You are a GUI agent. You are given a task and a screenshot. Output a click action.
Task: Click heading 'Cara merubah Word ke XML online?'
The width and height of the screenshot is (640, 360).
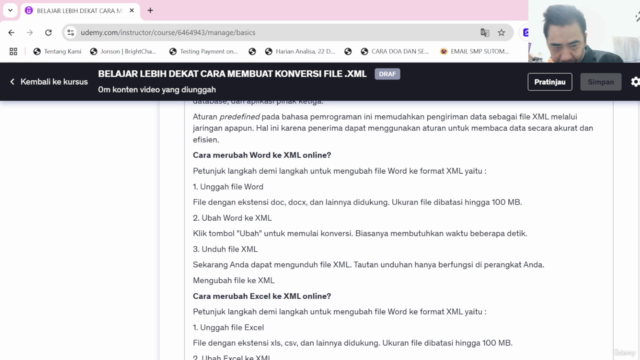[262, 155]
